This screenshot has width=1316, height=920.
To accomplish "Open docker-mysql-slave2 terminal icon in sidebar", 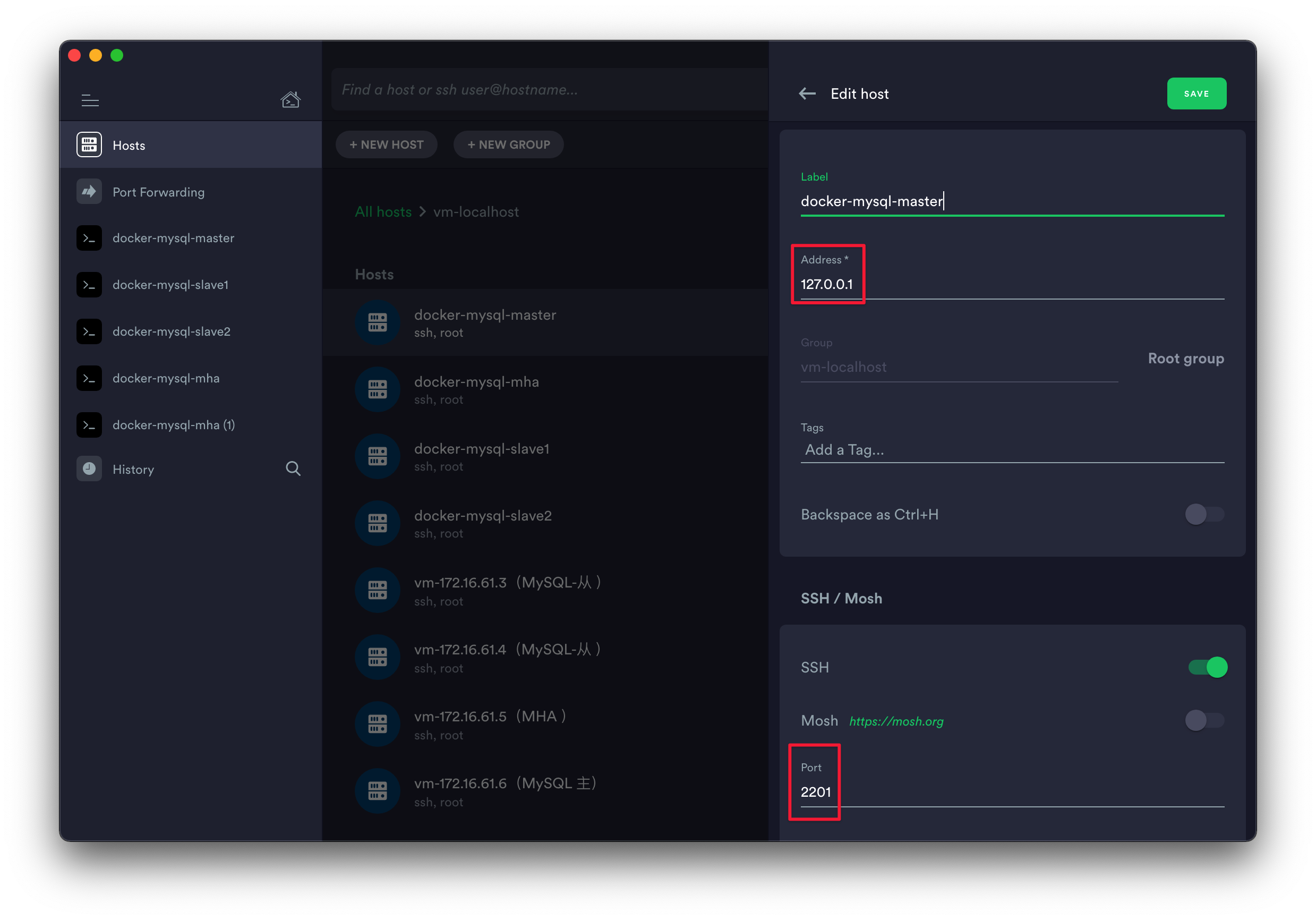I will (89, 332).
